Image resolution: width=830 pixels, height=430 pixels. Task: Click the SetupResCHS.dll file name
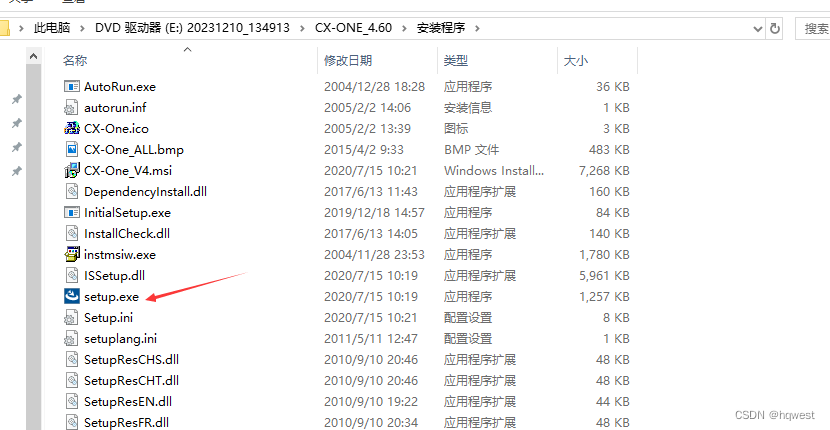point(131,360)
